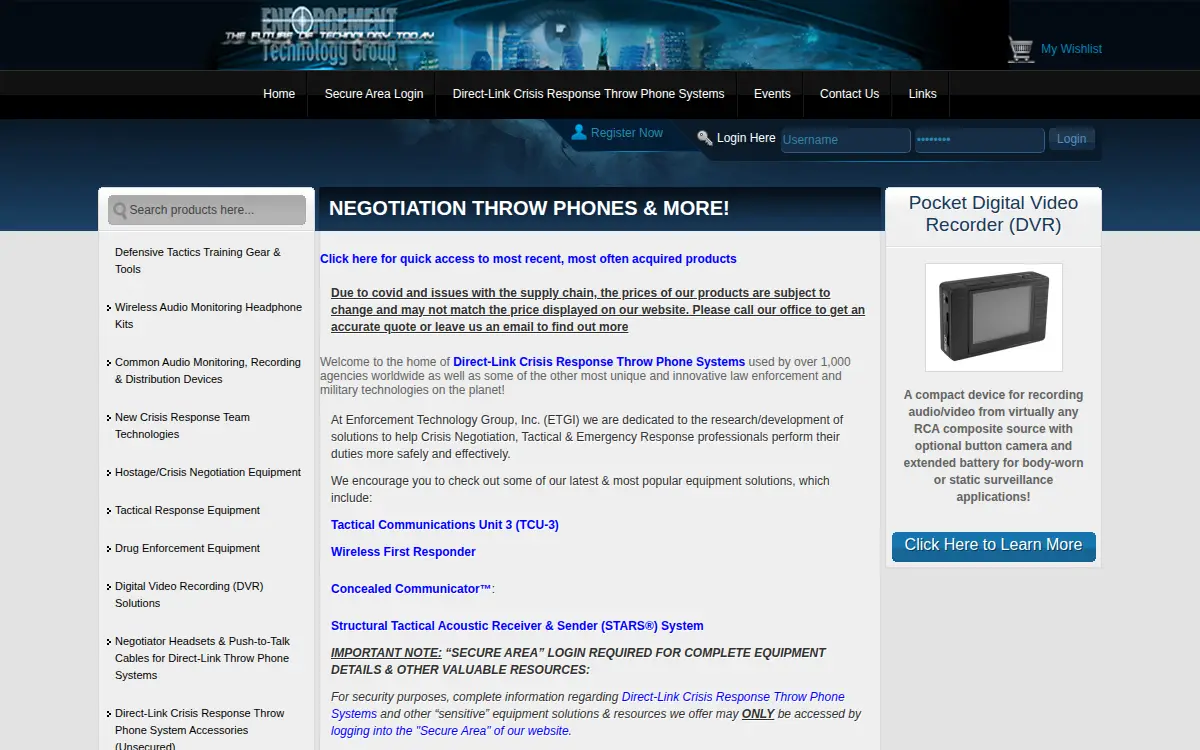Screen dimensions: 1200x750
Task: Open Concealed Communicator link
Action: 411,589
